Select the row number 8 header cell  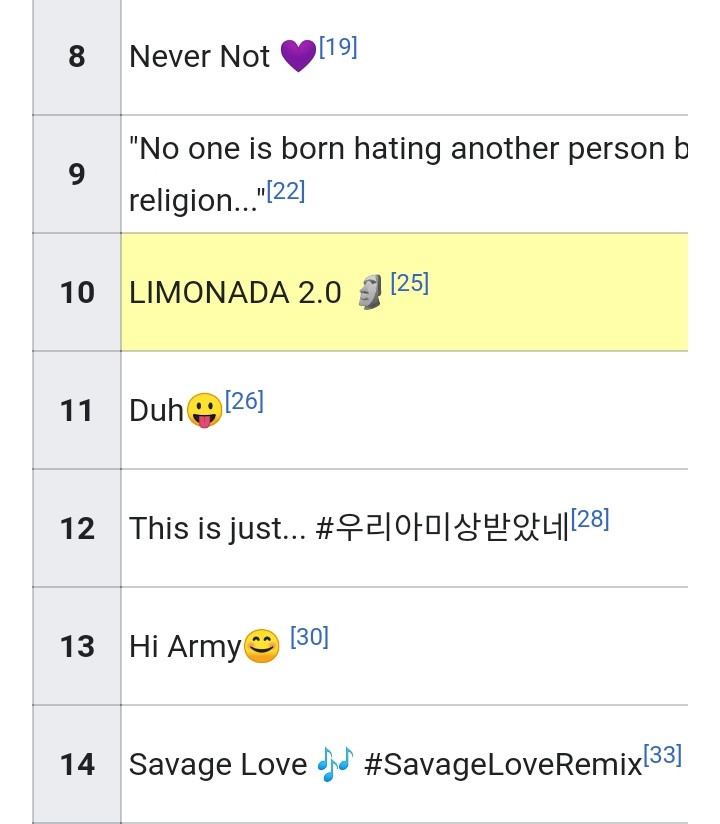pos(77,56)
